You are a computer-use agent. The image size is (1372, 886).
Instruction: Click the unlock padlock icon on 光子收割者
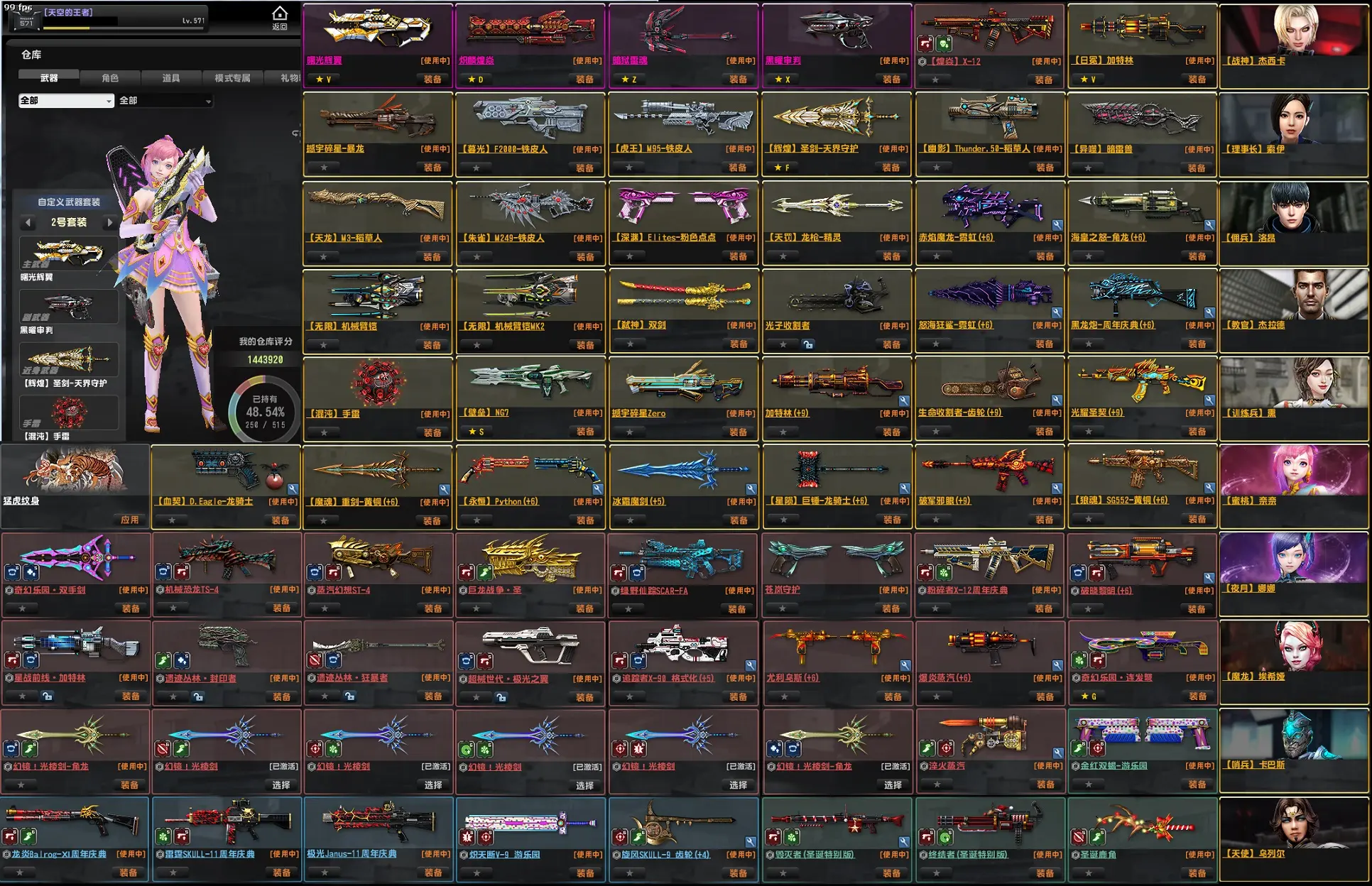pyautogui.click(x=808, y=345)
